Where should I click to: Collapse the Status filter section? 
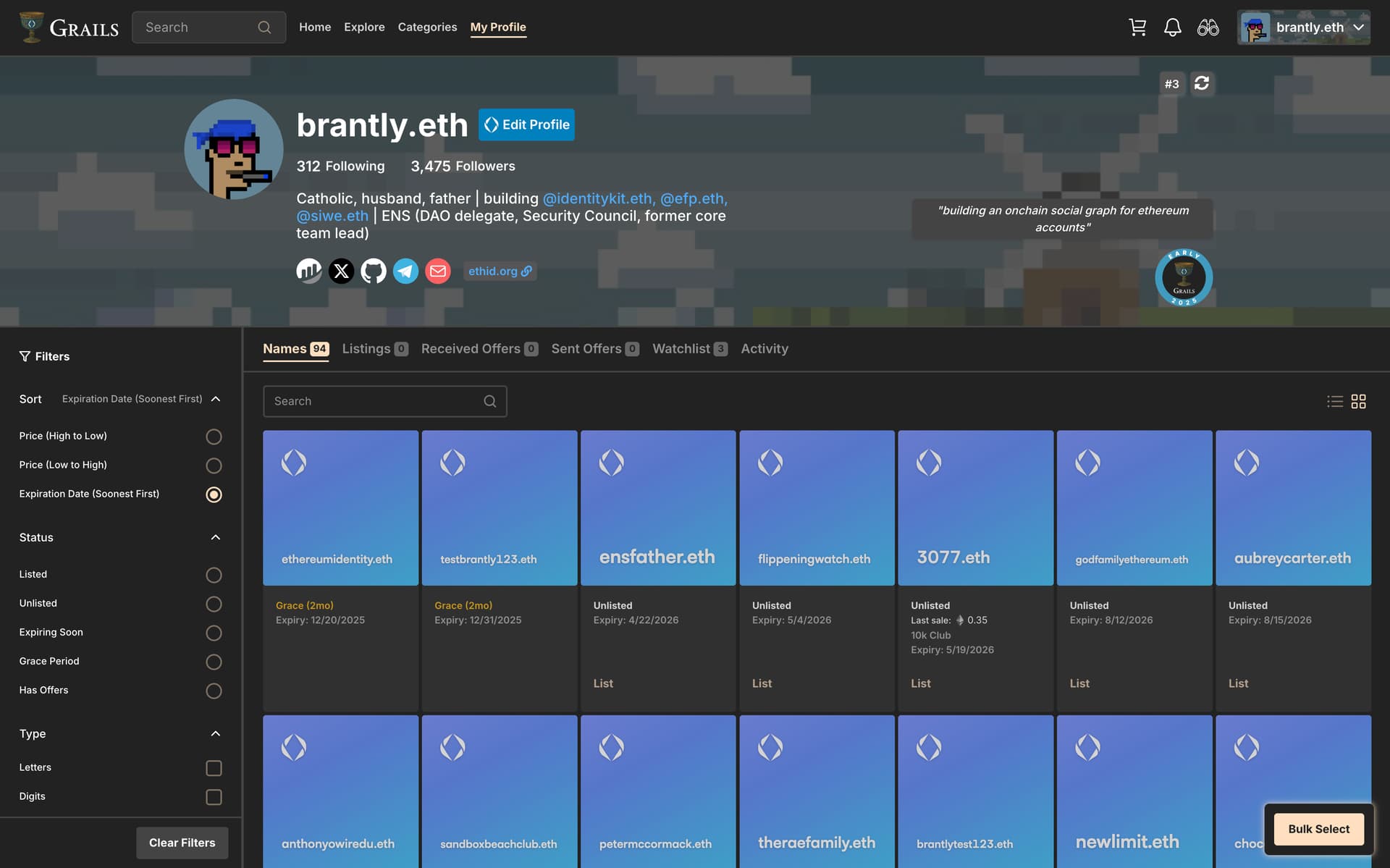point(216,537)
